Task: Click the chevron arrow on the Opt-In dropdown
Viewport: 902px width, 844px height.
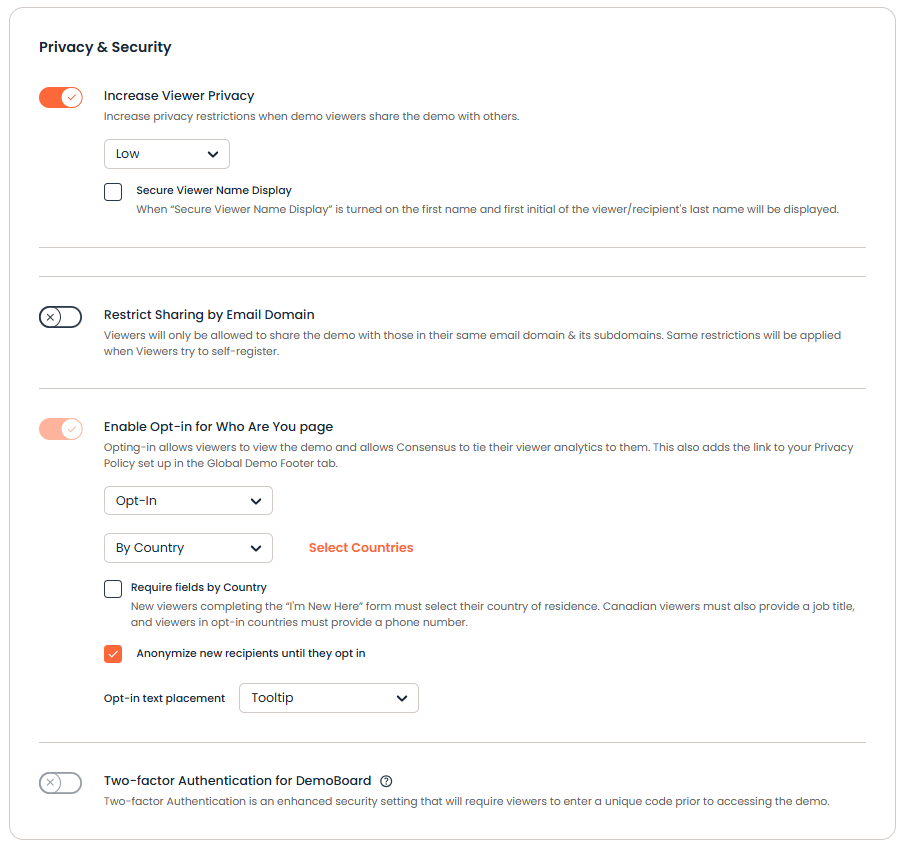Action: 255,500
